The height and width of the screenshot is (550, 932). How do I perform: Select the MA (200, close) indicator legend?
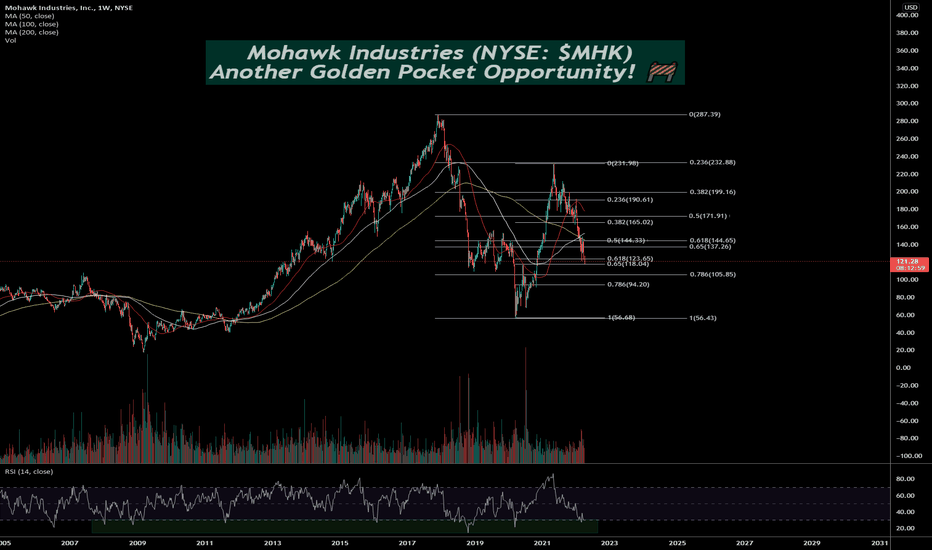32,32
